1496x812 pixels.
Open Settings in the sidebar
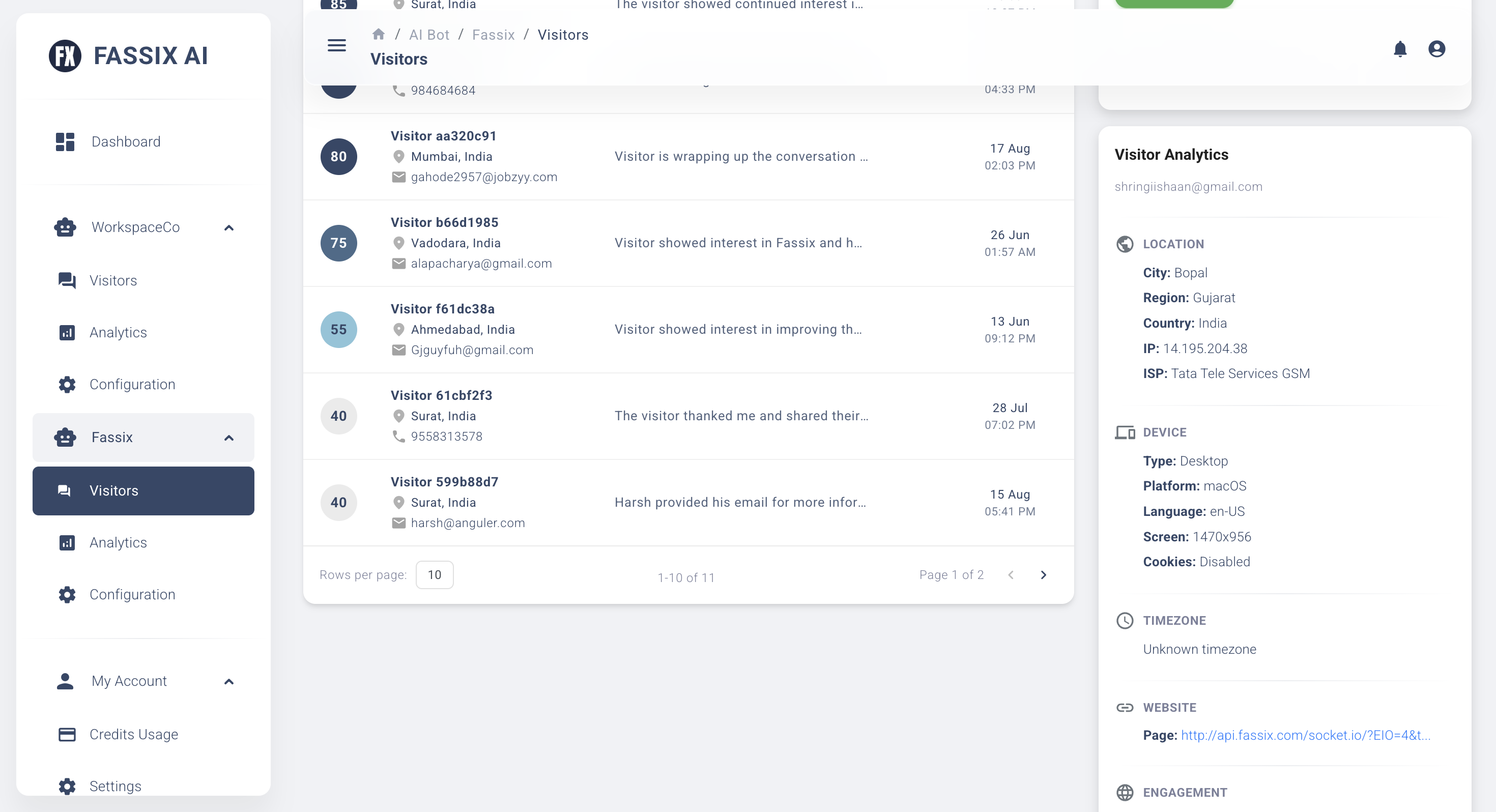[x=116, y=786]
